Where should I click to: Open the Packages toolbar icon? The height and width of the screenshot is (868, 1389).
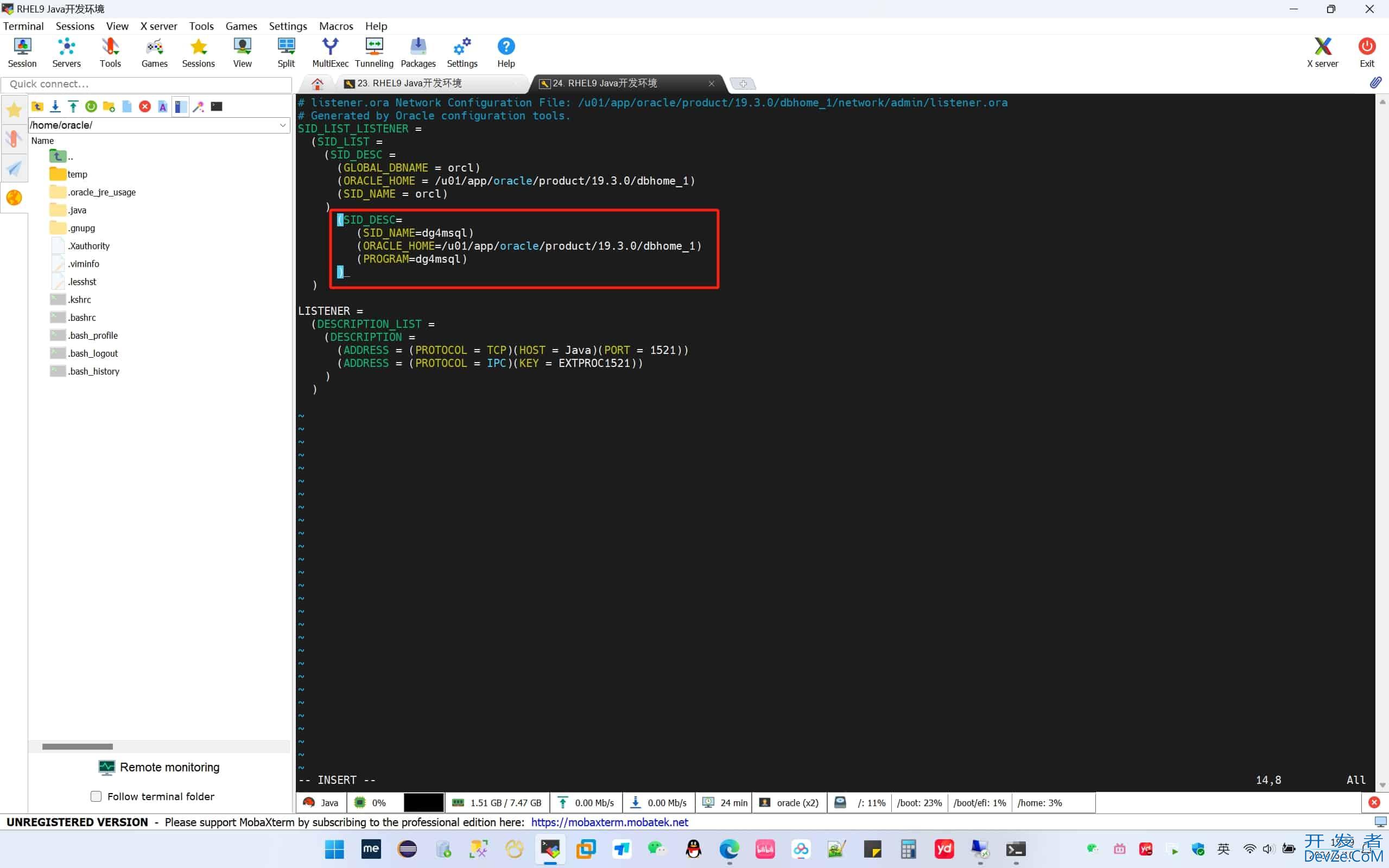coord(418,52)
